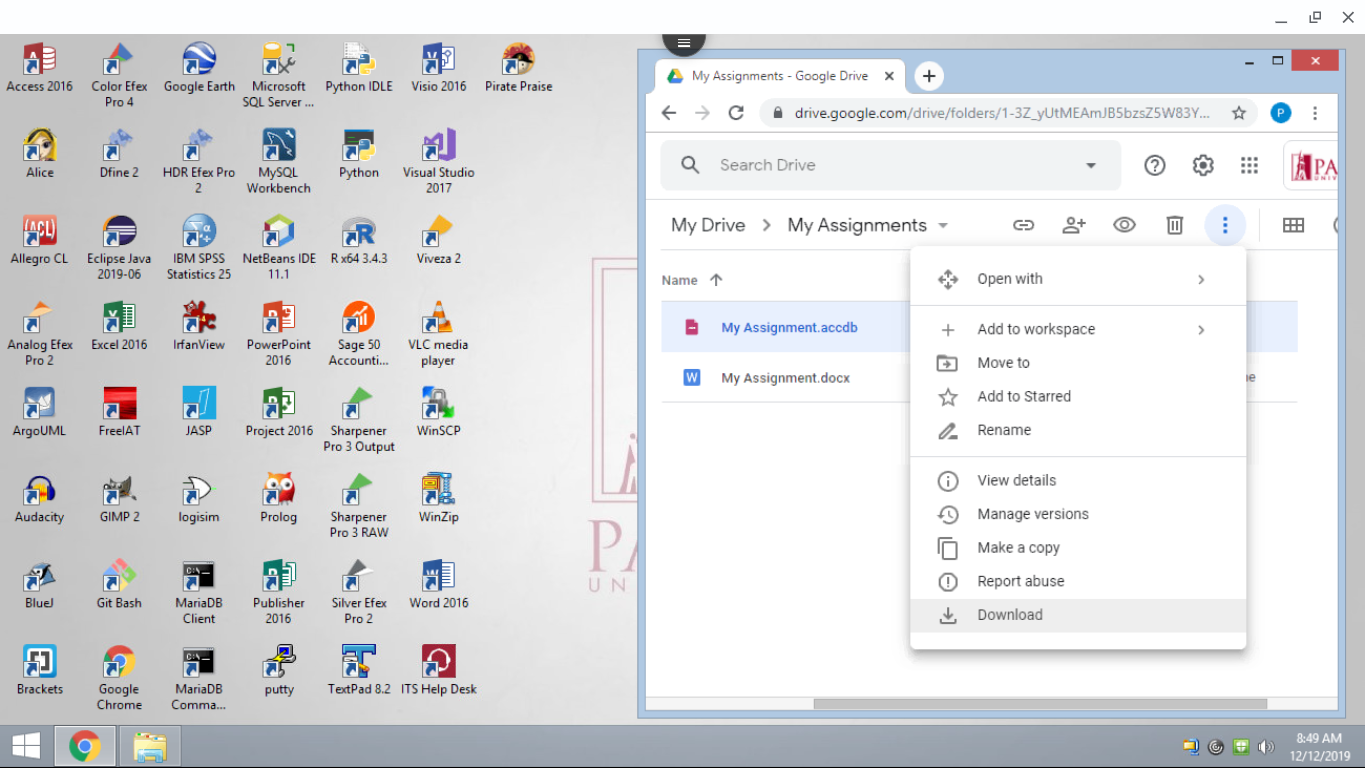Open Windows Start button
1365x768 pixels.
[26, 746]
